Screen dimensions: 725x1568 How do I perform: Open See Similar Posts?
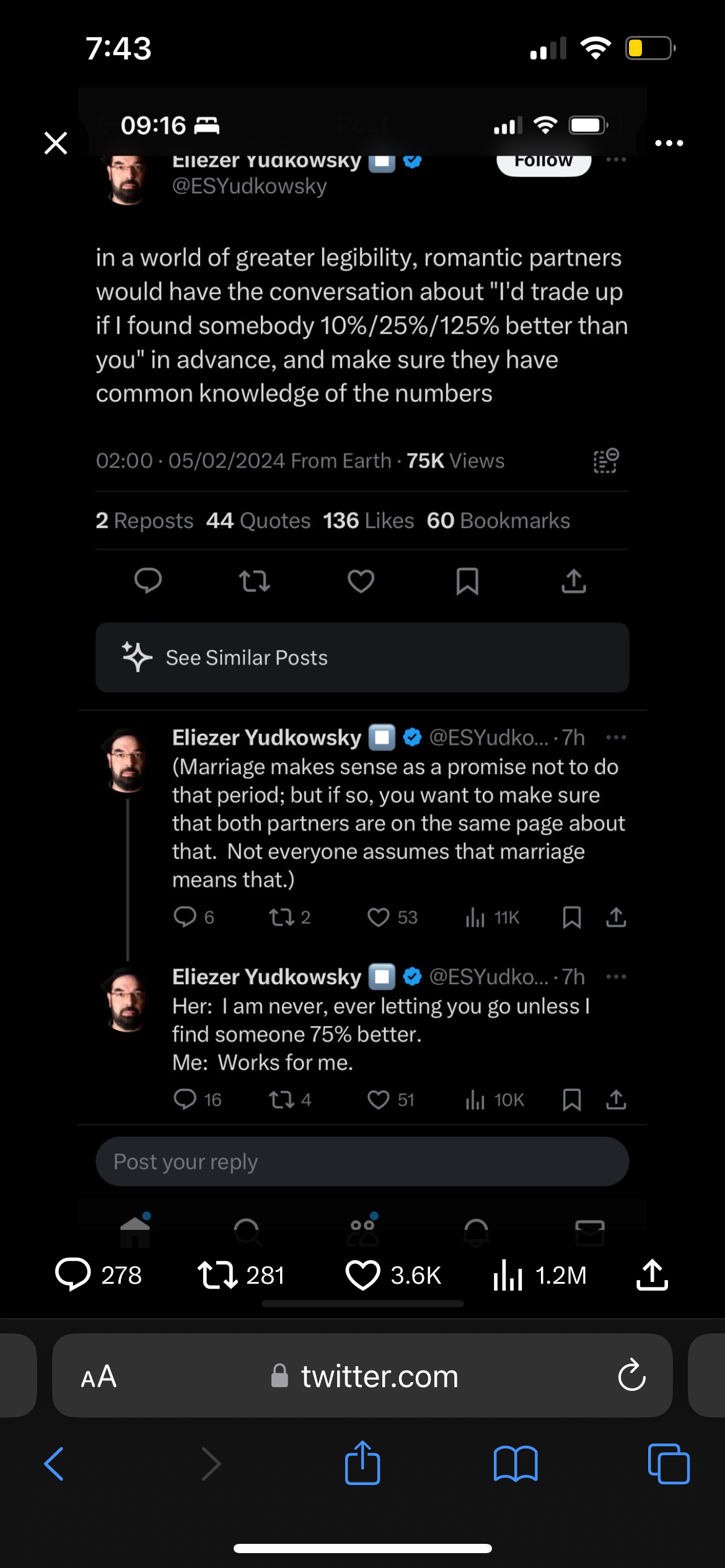pos(362,657)
